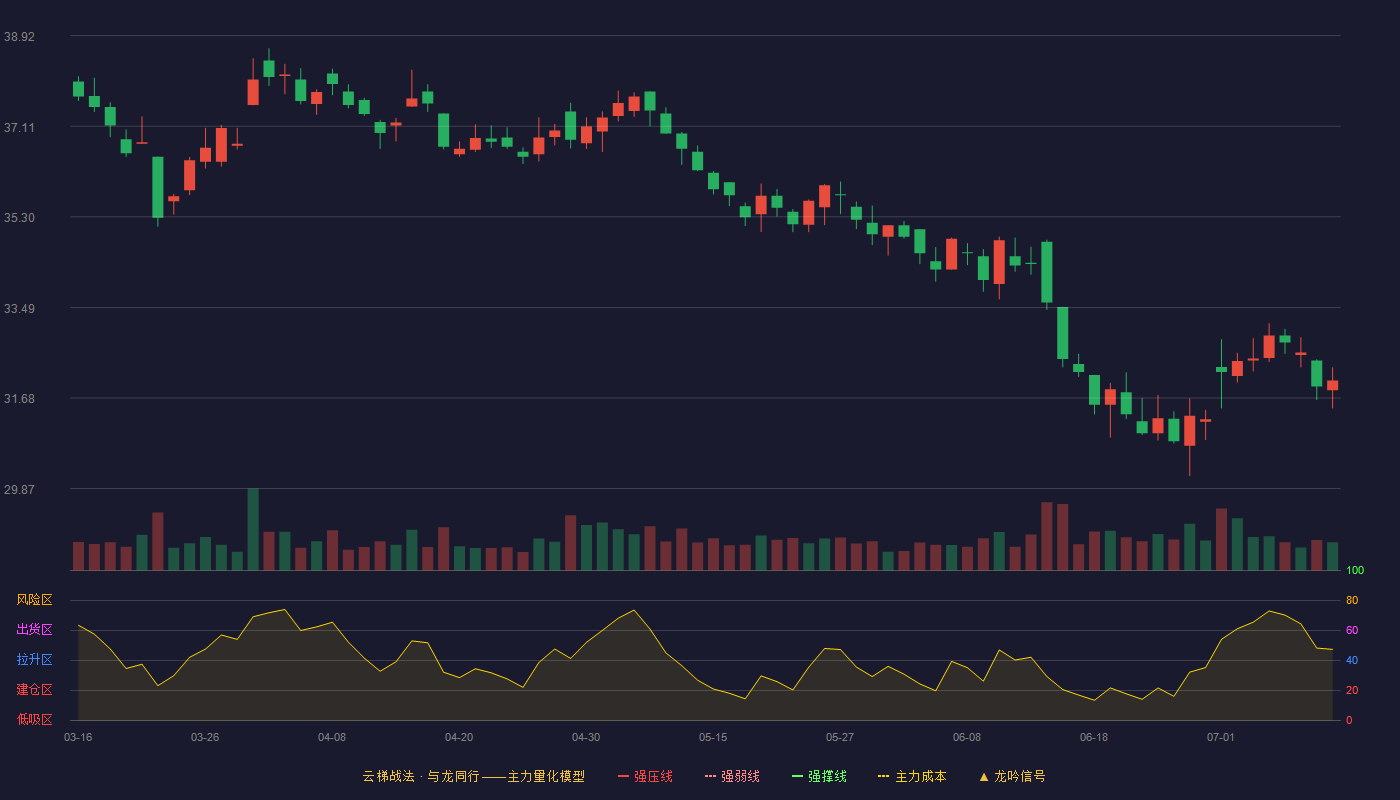Select the 03-26 date label
Viewport: 1400px width, 800px height.
coord(205,737)
